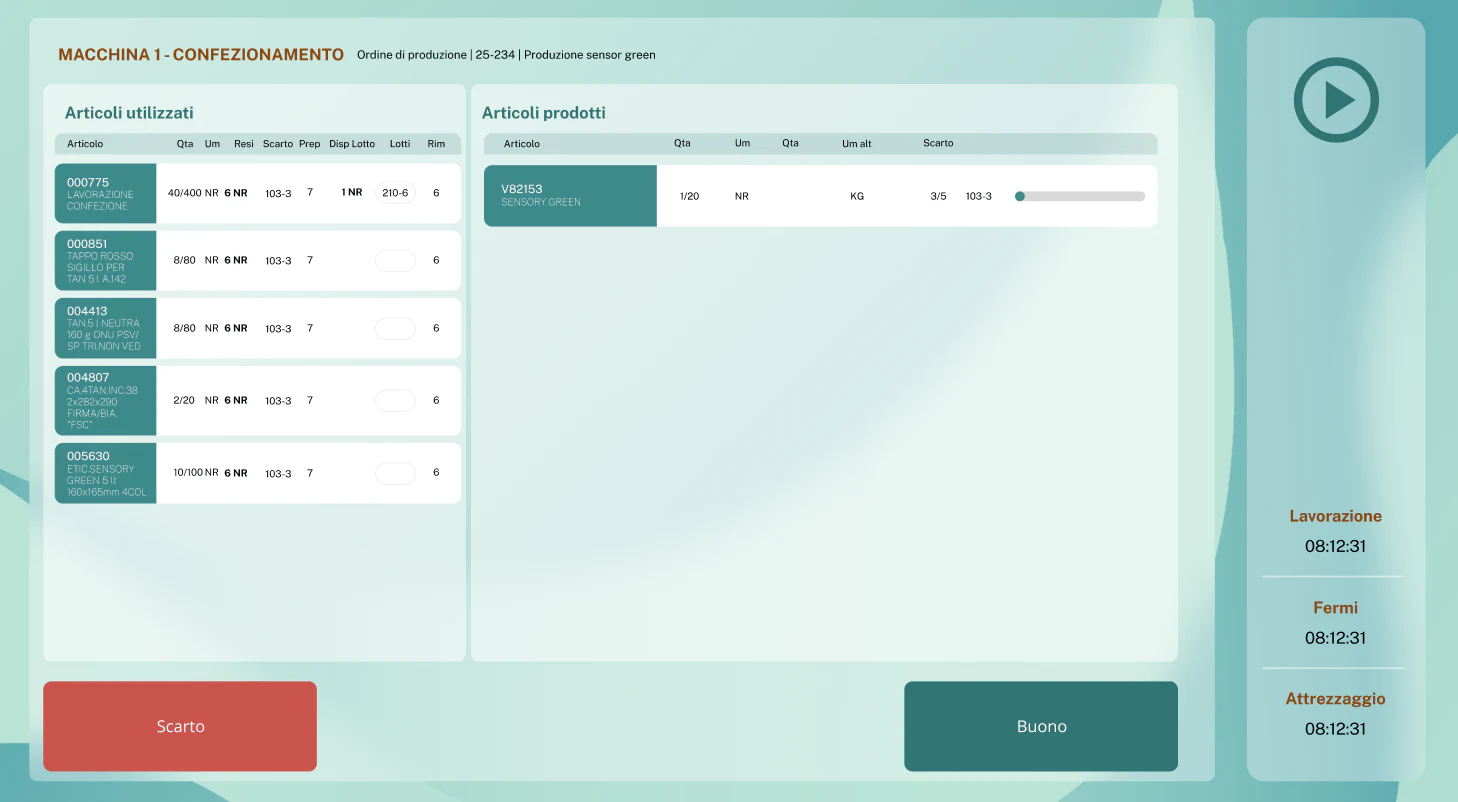
Task: Click the Lotti field showing 210-6
Action: click(x=395, y=193)
